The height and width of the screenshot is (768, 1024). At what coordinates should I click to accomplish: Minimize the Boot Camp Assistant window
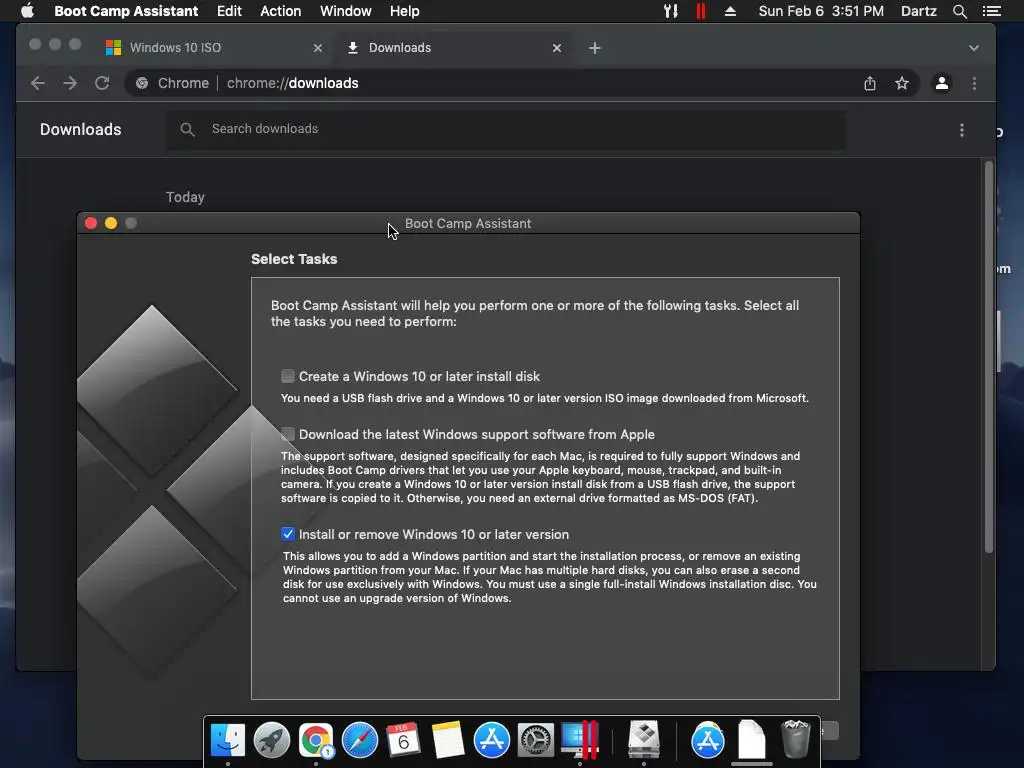111,223
